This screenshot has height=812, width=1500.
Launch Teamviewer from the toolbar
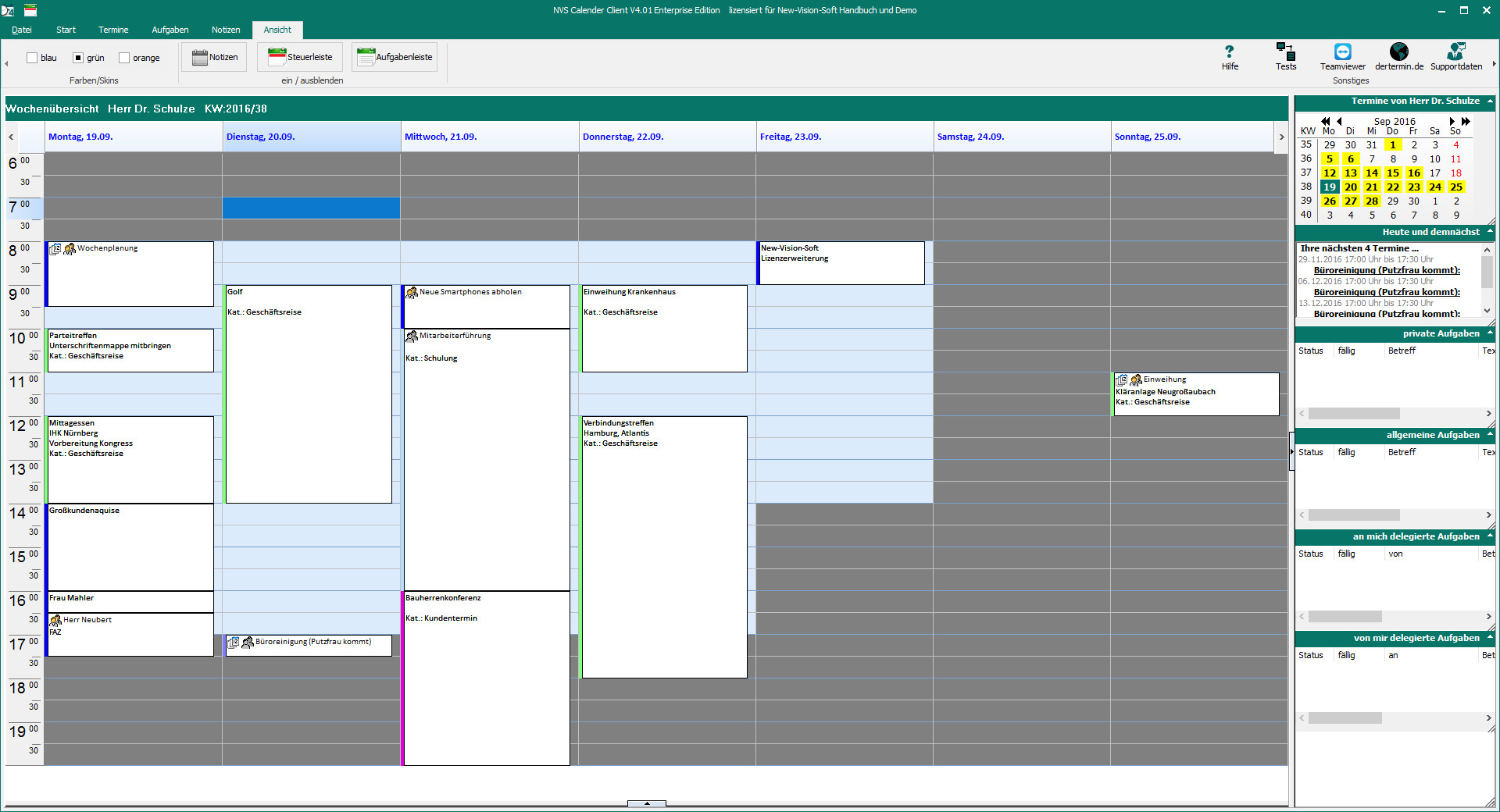click(1342, 52)
